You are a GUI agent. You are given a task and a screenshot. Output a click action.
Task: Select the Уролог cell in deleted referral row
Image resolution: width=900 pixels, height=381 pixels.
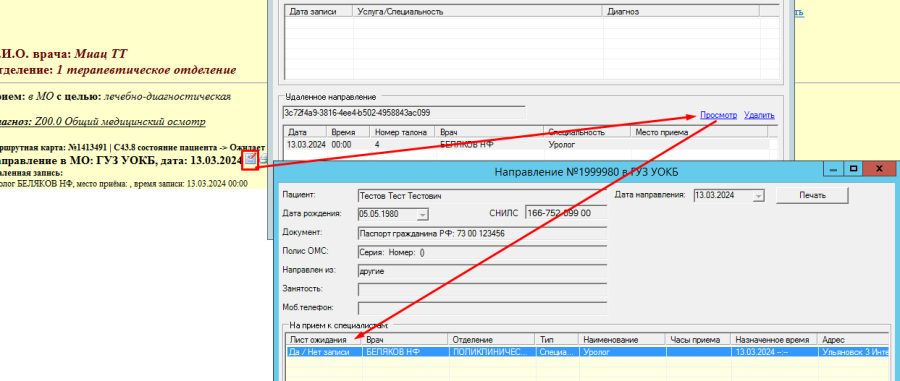[x=587, y=145]
